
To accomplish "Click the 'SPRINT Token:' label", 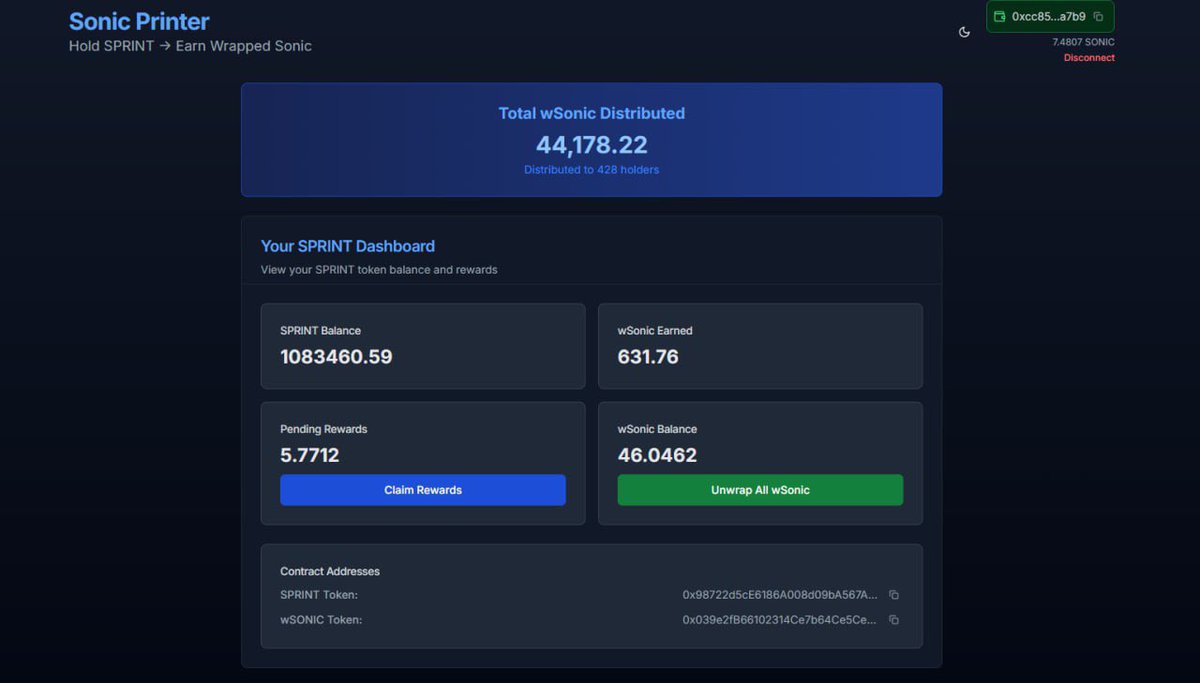I will (x=319, y=595).
